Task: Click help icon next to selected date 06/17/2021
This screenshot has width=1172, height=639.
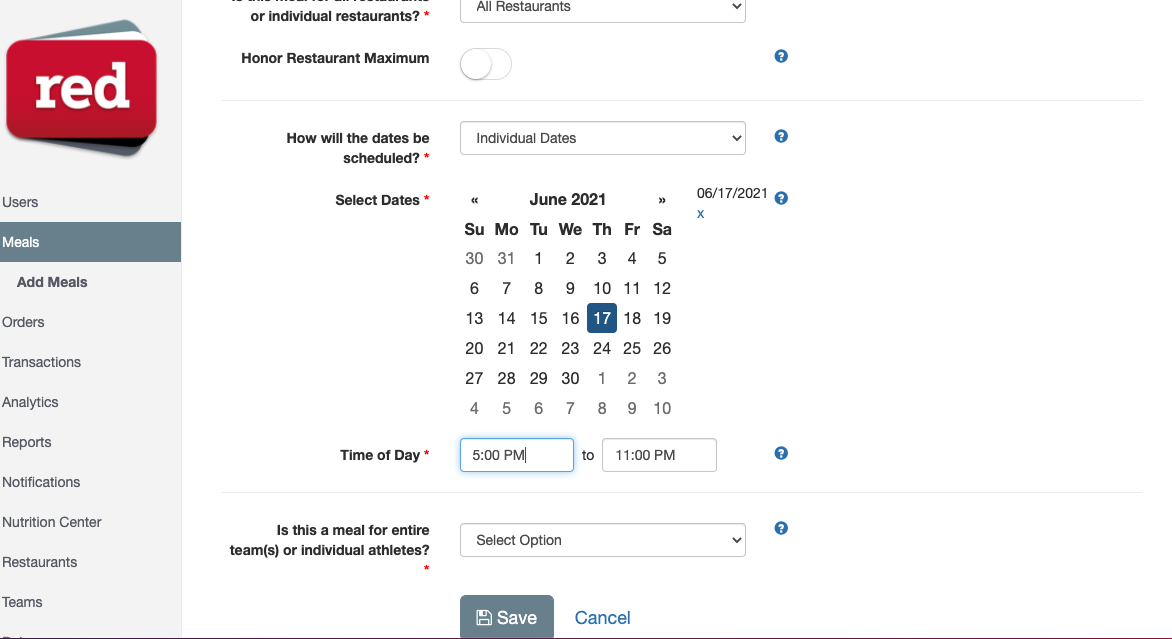Action: (781, 198)
